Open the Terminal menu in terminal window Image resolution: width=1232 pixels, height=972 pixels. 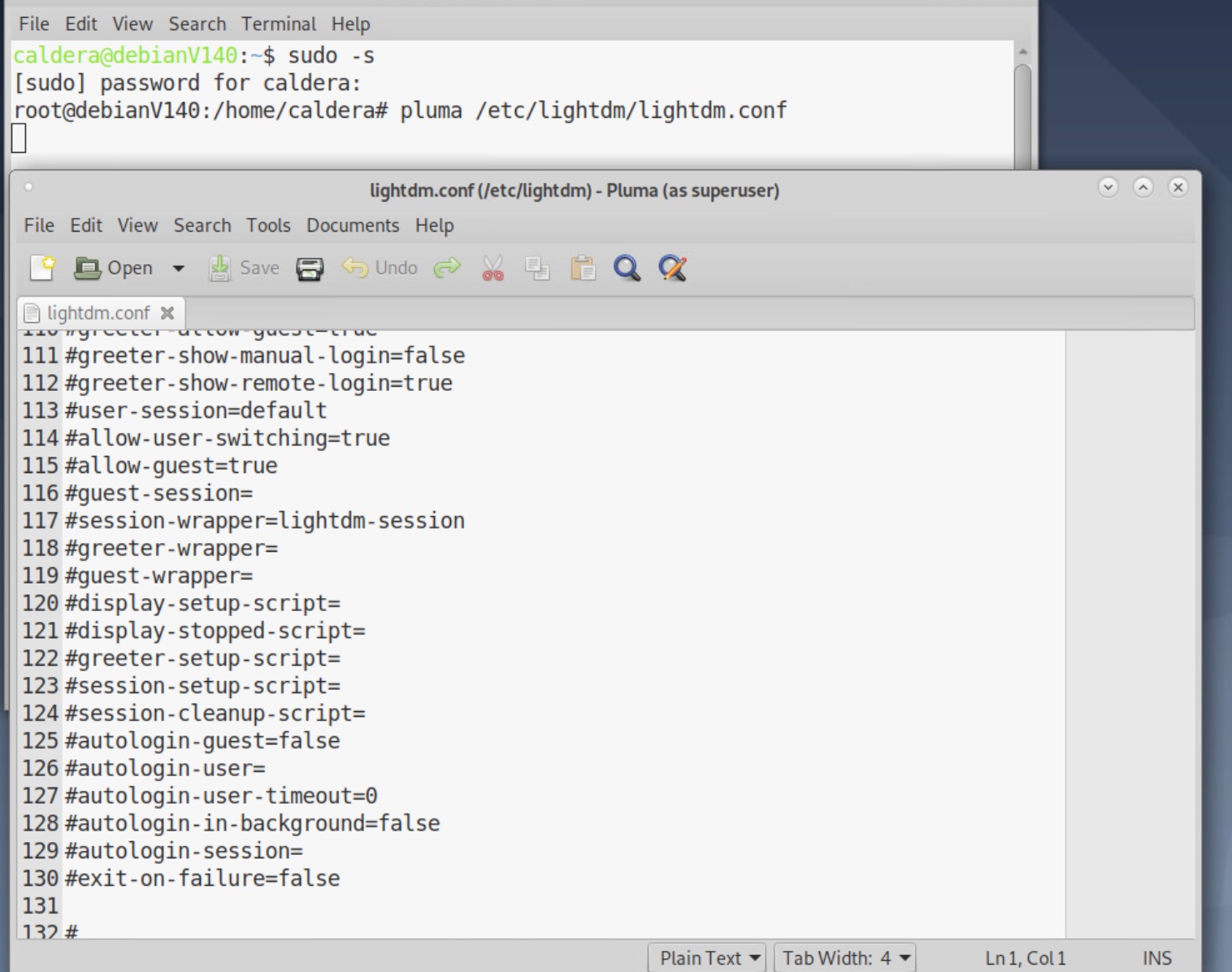pyautogui.click(x=278, y=24)
